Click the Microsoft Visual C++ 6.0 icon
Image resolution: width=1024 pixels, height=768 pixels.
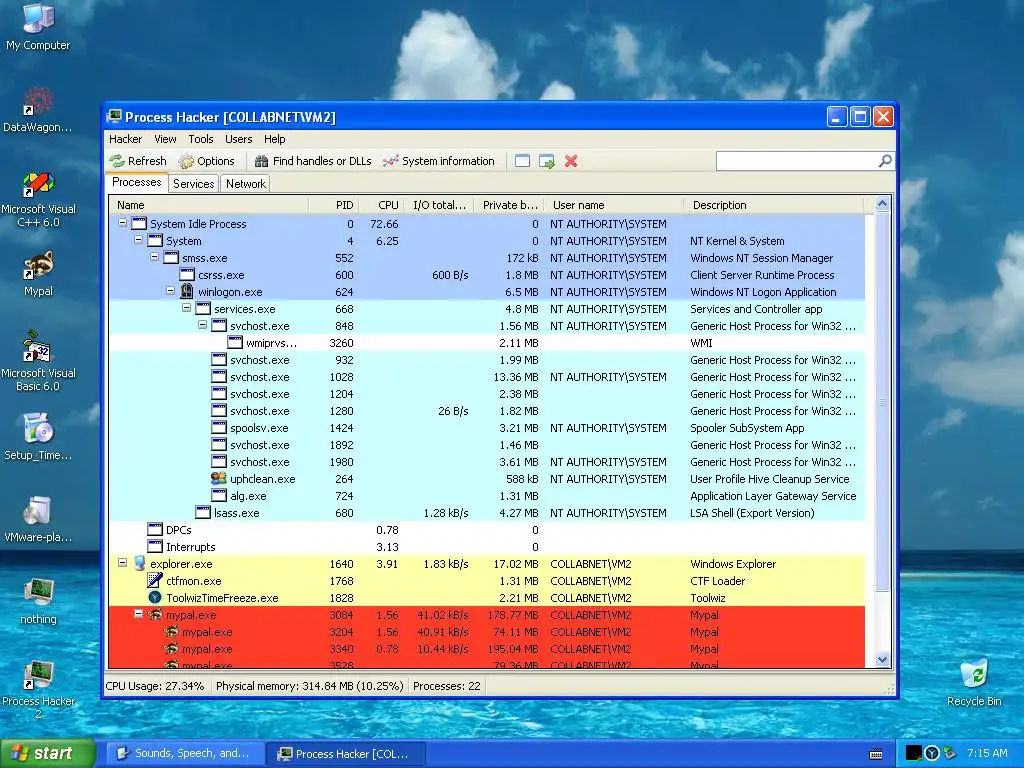tap(38, 199)
